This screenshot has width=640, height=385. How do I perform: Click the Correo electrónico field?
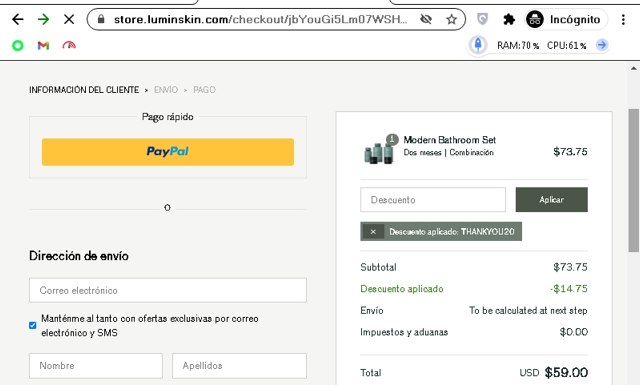point(168,290)
